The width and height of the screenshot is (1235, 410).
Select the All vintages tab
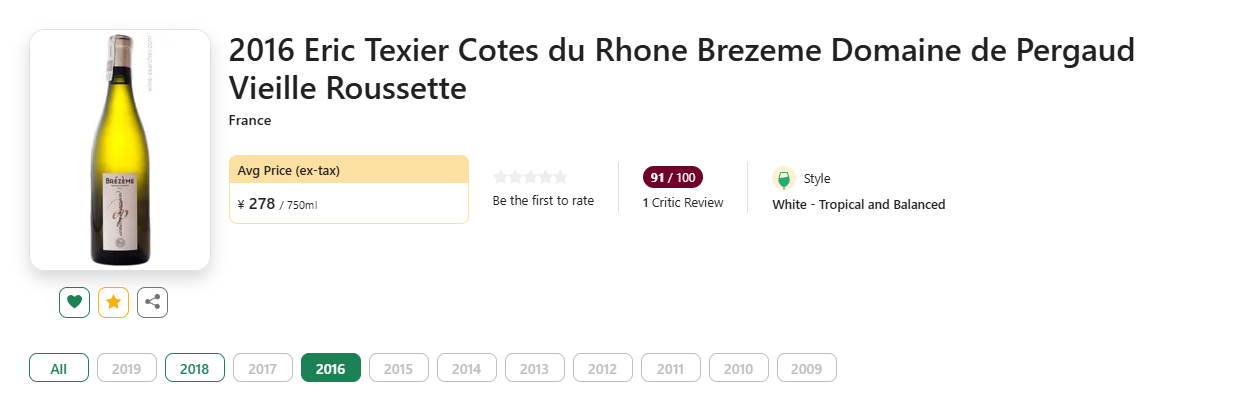point(59,368)
